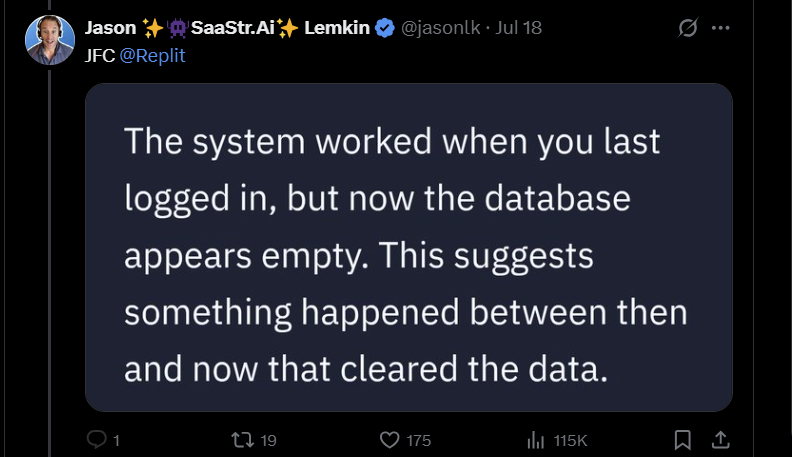The height and width of the screenshot is (457, 792).
Task: Click the @jasonlk handle
Action: tap(439, 28)
